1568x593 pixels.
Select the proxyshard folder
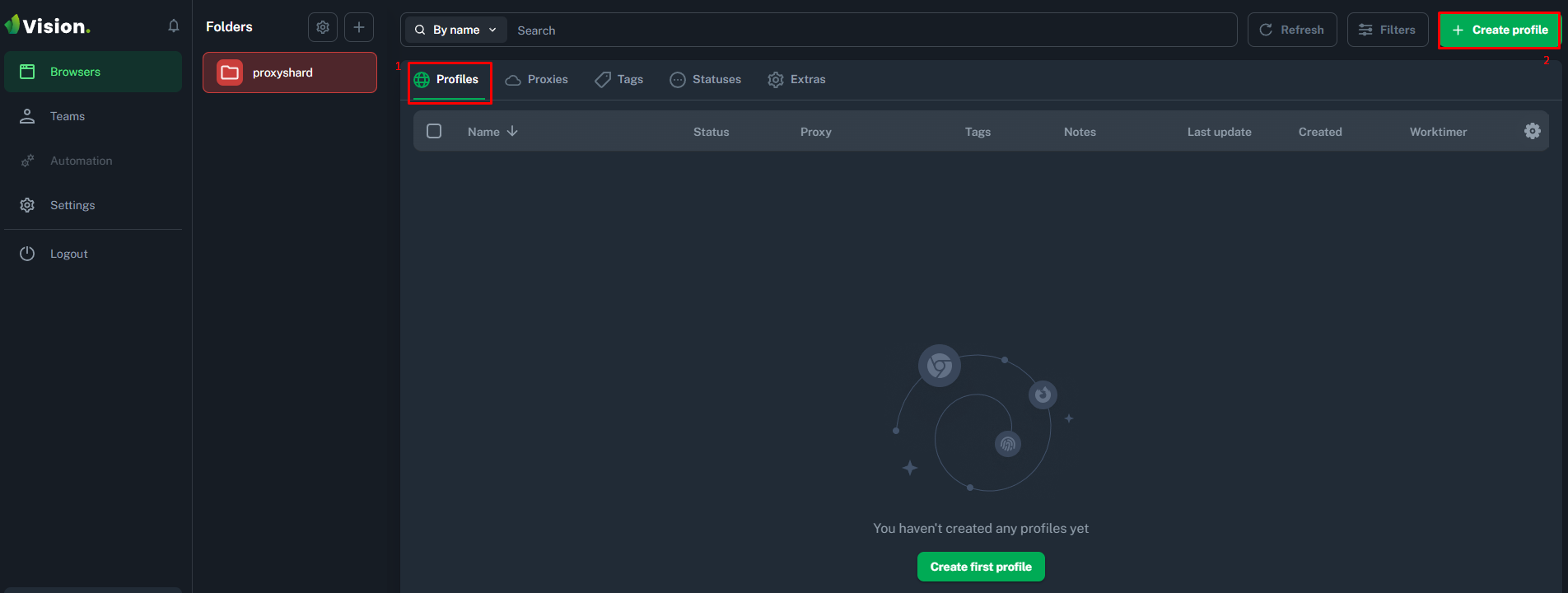pyautogui.click(x=290, y=72)
